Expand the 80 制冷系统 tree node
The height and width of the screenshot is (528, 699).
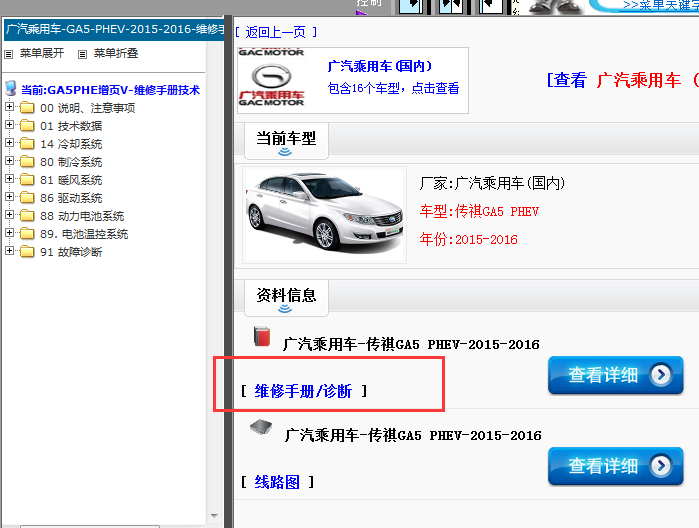click(9, 161)
